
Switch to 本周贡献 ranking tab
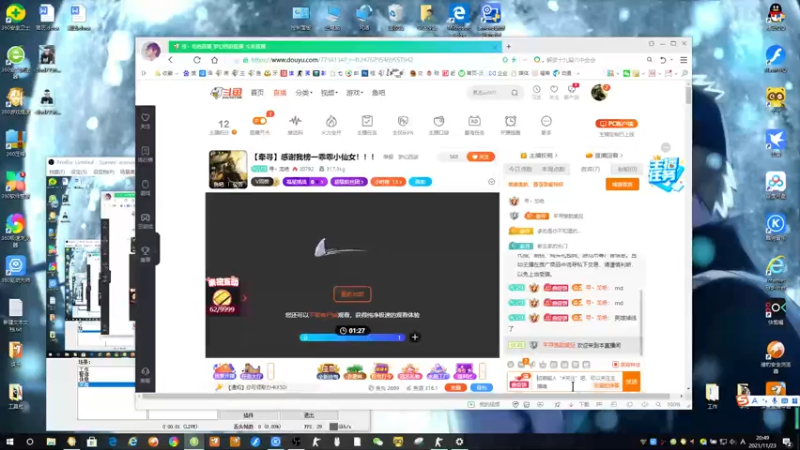(553, 169)
